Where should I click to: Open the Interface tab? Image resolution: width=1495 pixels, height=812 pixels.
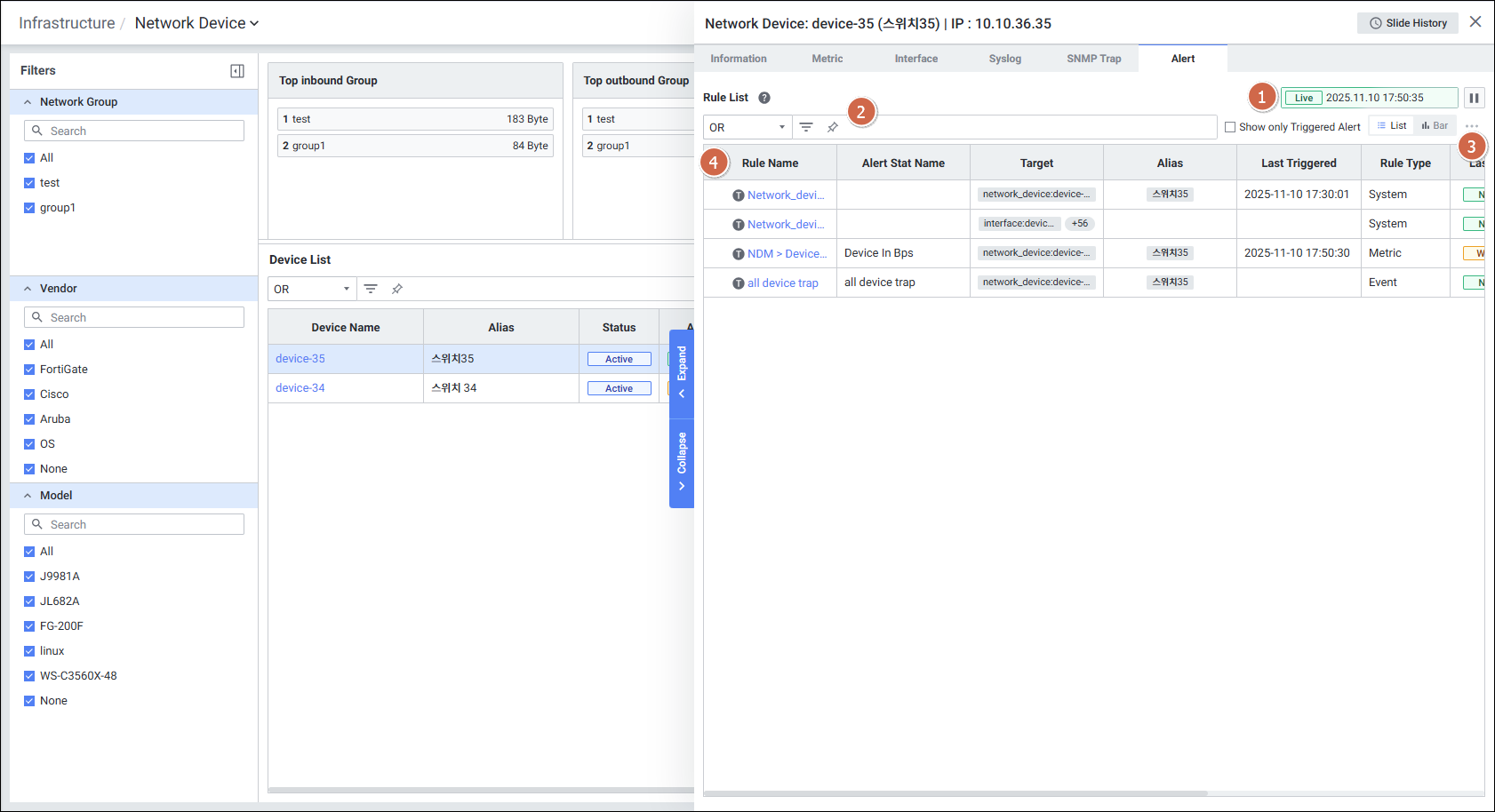915,59
